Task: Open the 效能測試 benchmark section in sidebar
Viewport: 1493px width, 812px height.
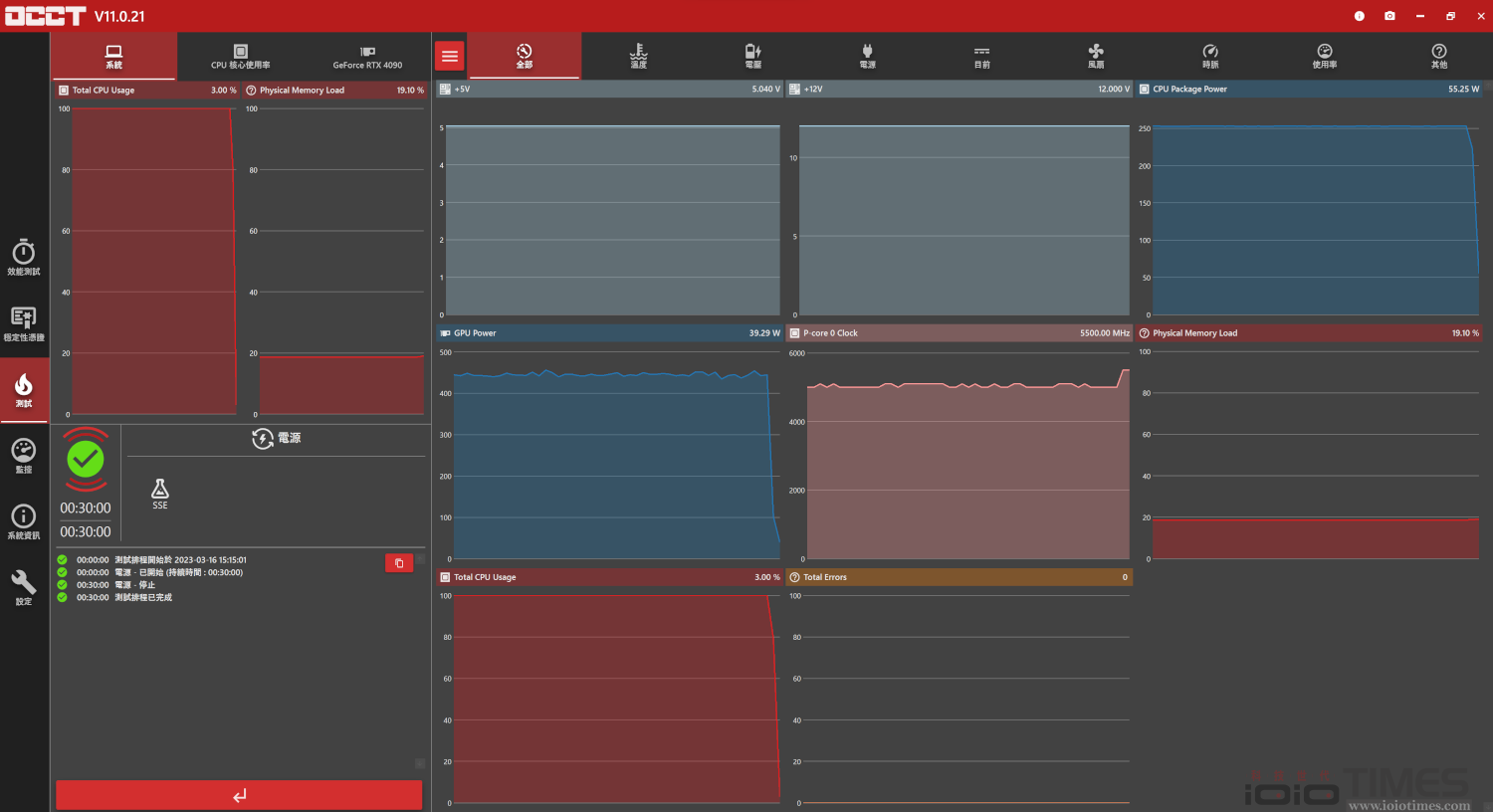Action: click(24, 257)
